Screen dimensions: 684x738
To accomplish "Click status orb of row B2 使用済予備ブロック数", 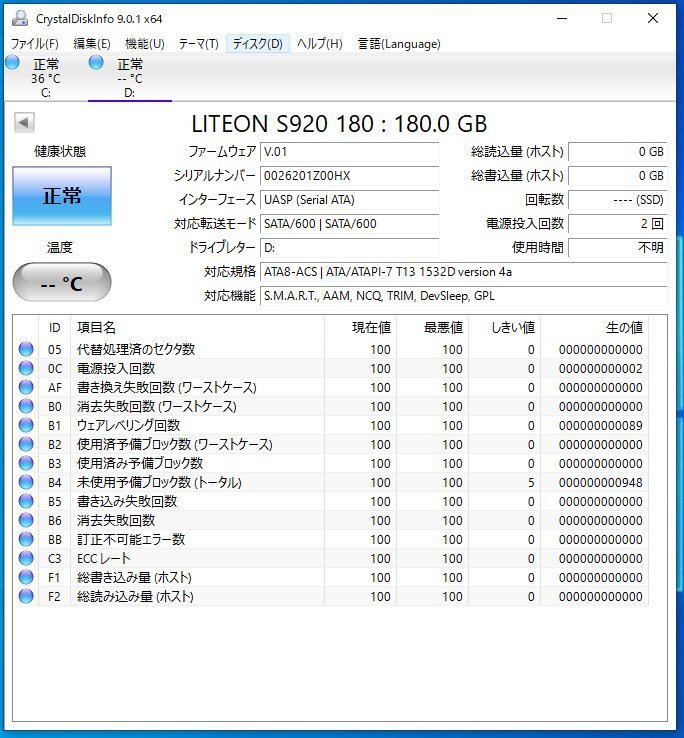I will (x=26, y=444).
